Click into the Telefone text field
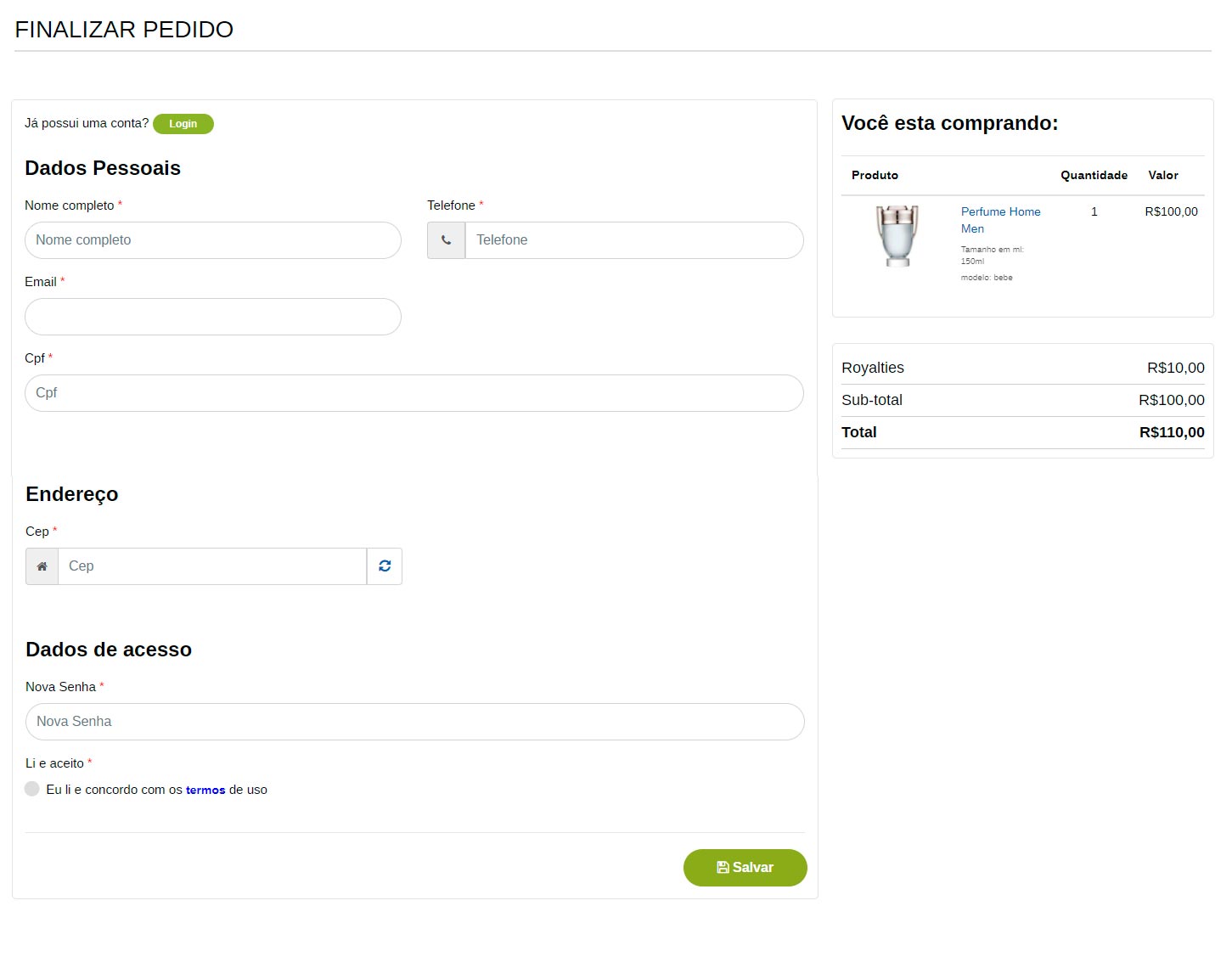1232x968 pixels. (633, 240)
